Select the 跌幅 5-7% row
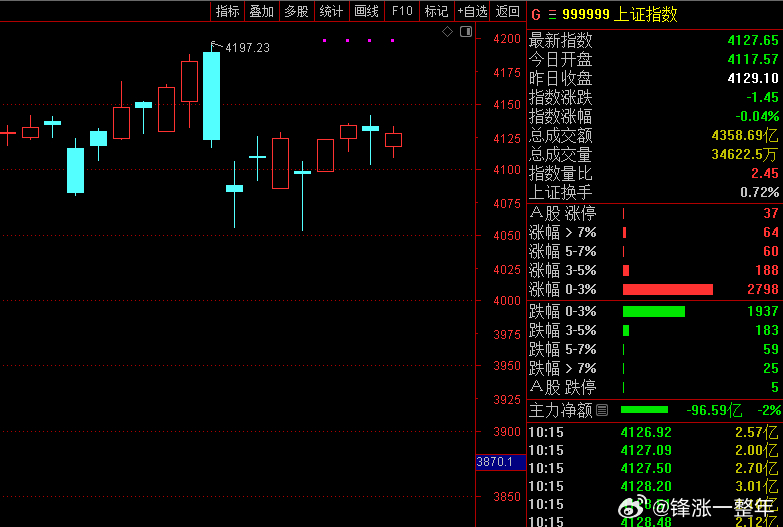This screenshot has height=527, width=783. coord(653,349)
